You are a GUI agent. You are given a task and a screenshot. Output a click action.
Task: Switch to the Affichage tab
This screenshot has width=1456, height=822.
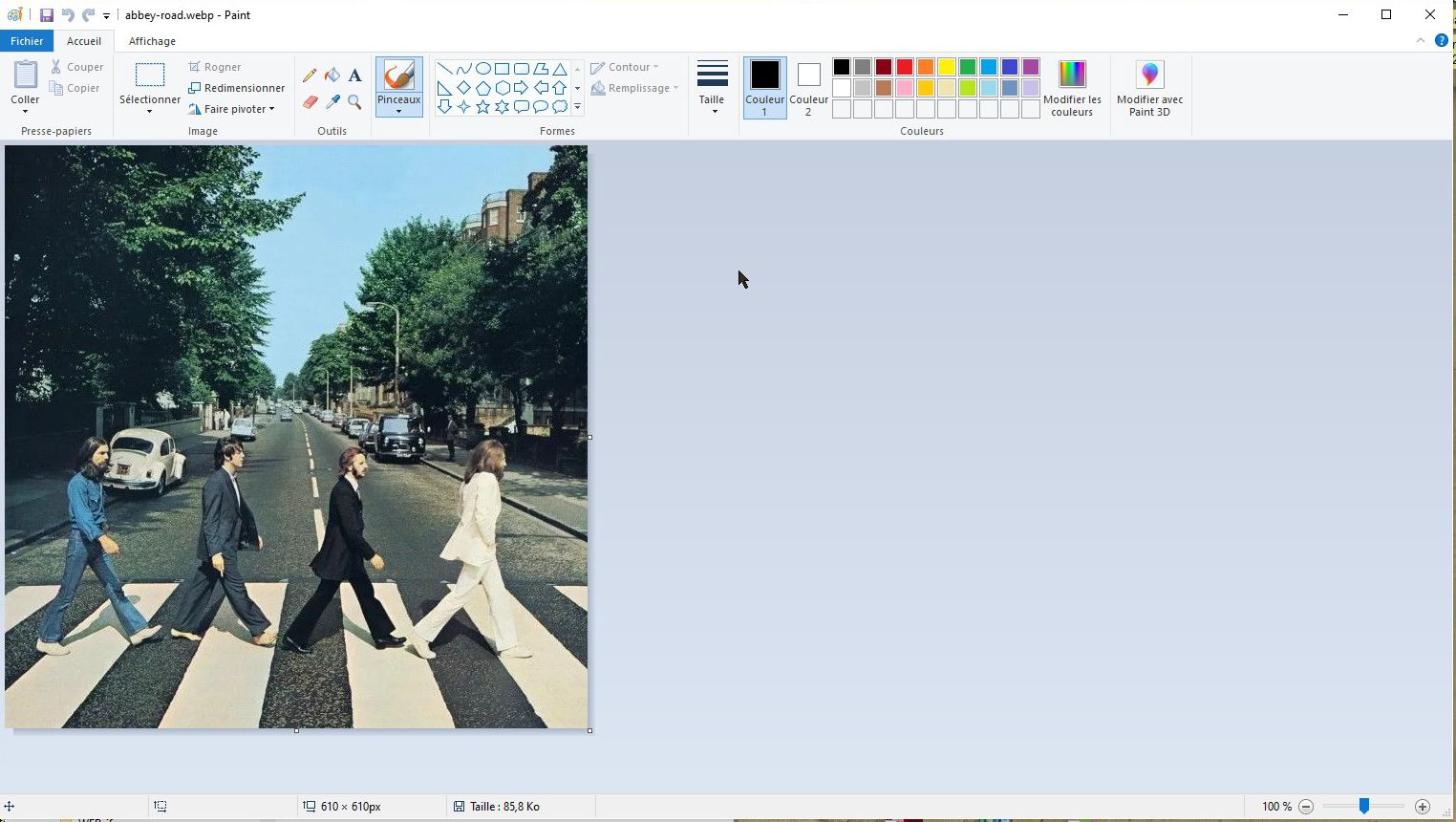152,41
